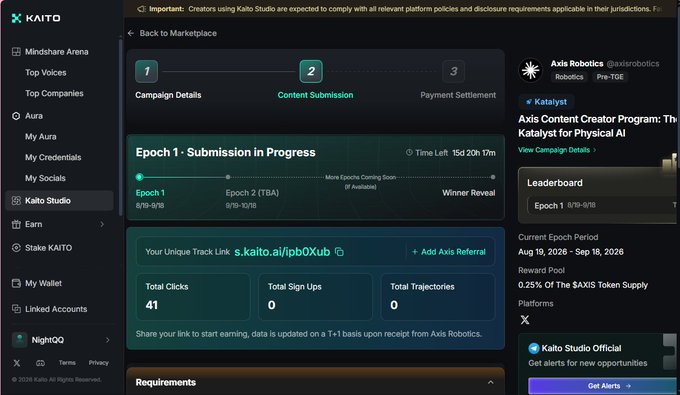Click the Axis Robotics logo avatar
The image size is (680, 395).
(530, 70)
